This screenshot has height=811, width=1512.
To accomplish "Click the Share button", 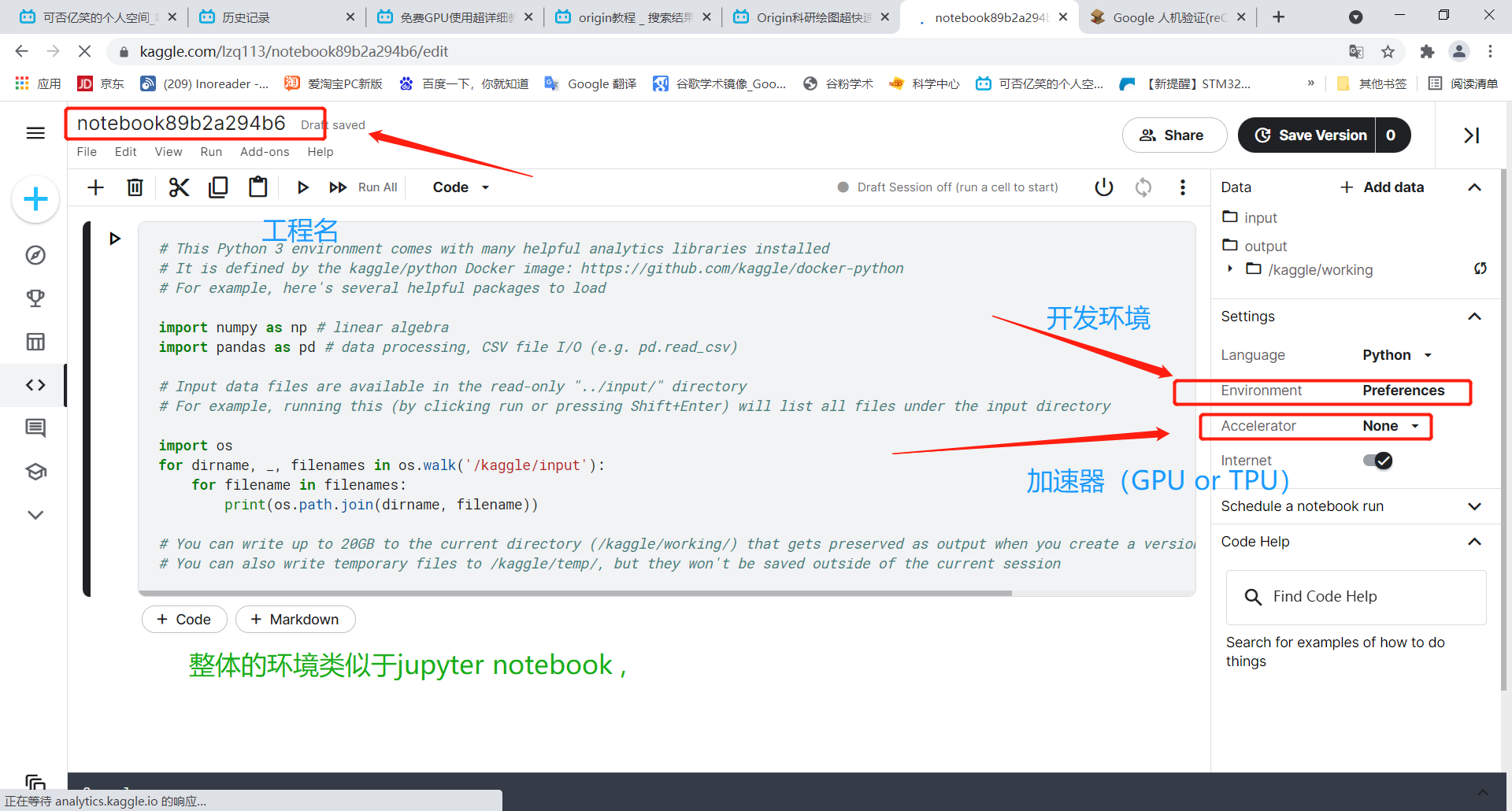I will [1174, 135].
